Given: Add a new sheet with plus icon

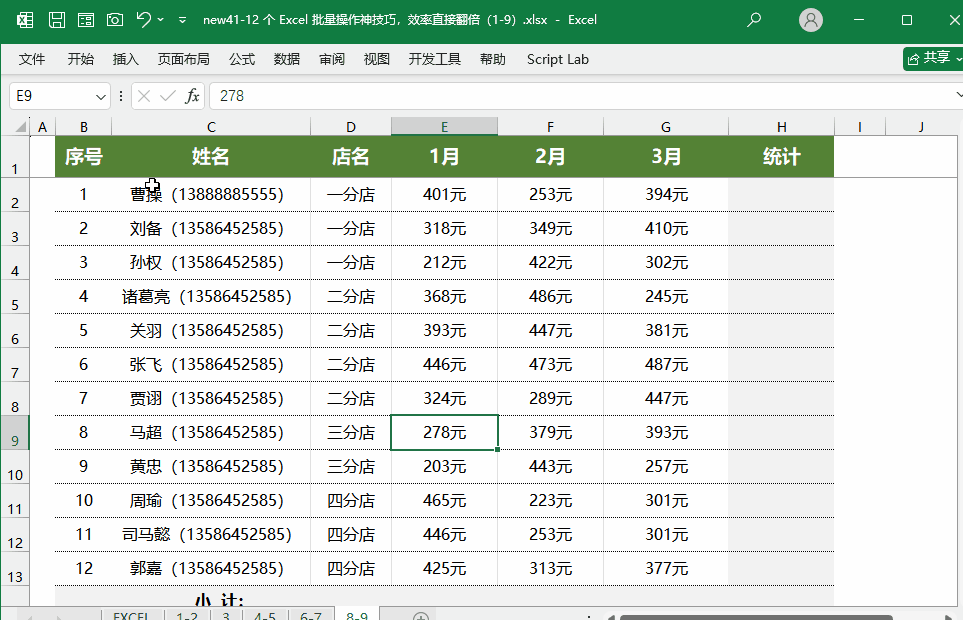Looking at the screenshot, I should click(x=421, y=616).
